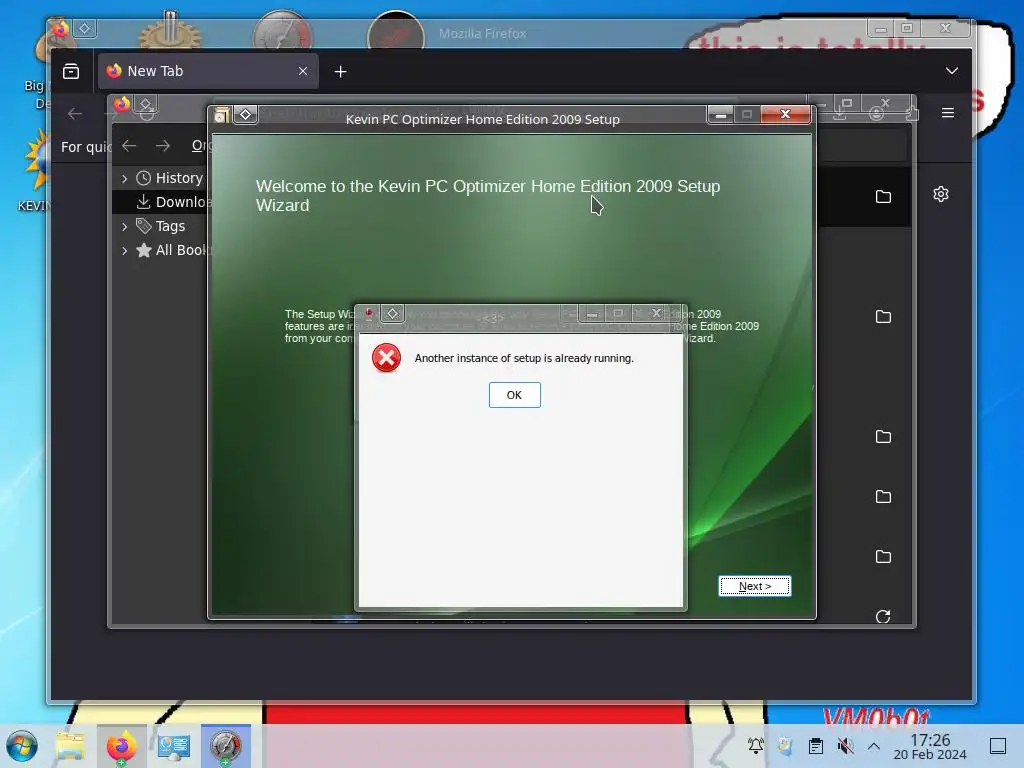Close the New Tab tab
Screen dimensions: 1024x768
pos(302,71)
